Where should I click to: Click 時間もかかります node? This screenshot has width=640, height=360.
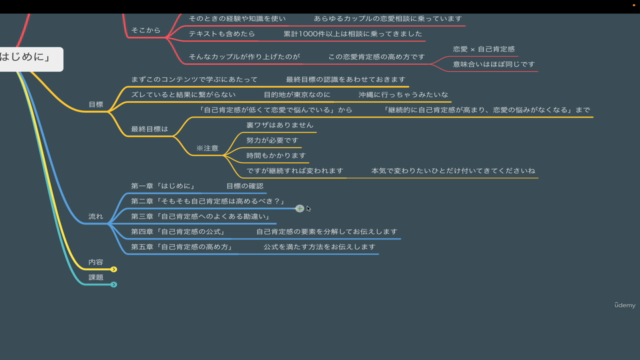point(276,156)
